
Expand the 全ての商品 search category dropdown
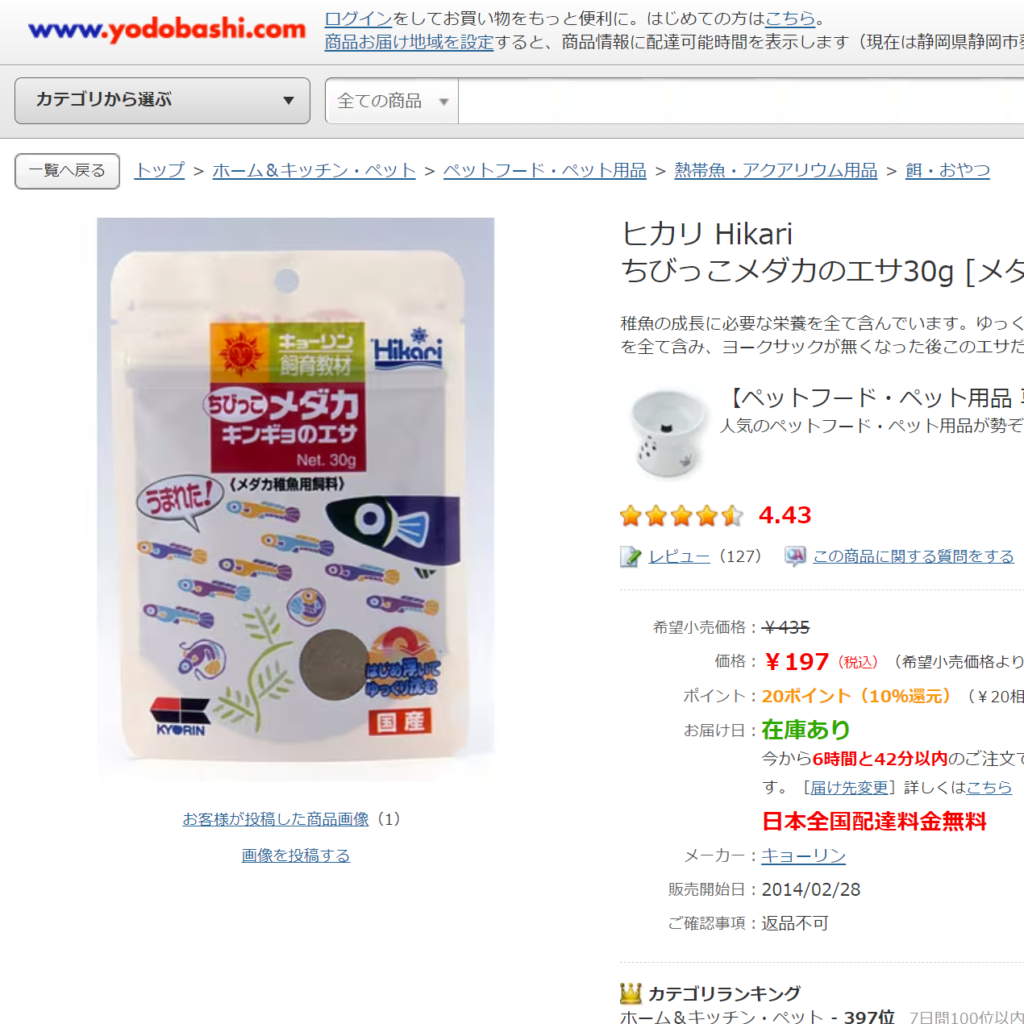coord(392,101)
